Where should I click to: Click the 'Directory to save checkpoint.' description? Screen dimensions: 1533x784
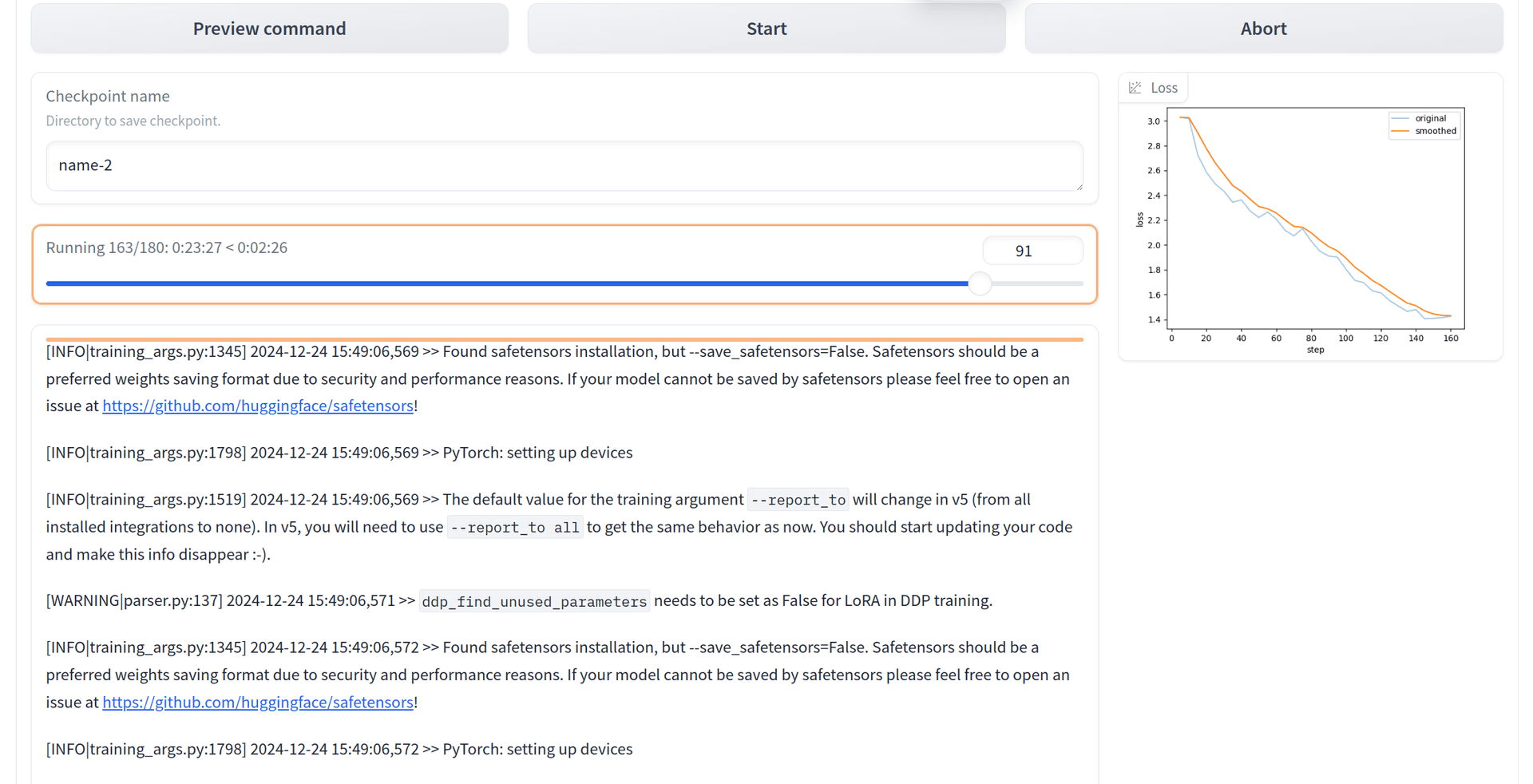pyautogui.click(x=133, y=121)
